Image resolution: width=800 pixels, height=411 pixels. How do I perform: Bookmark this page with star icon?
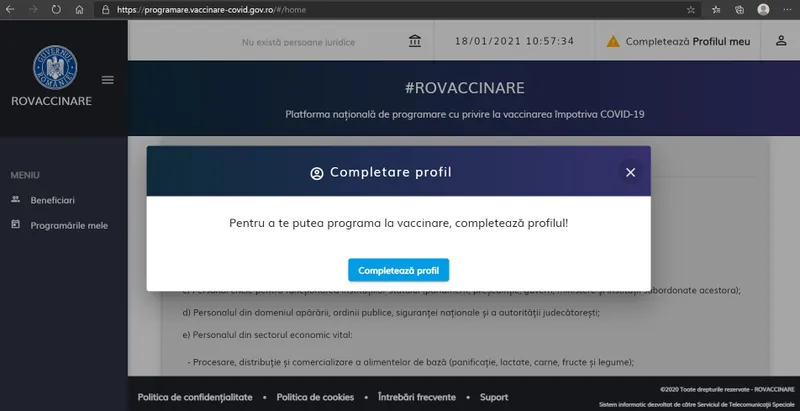[691, 9]
